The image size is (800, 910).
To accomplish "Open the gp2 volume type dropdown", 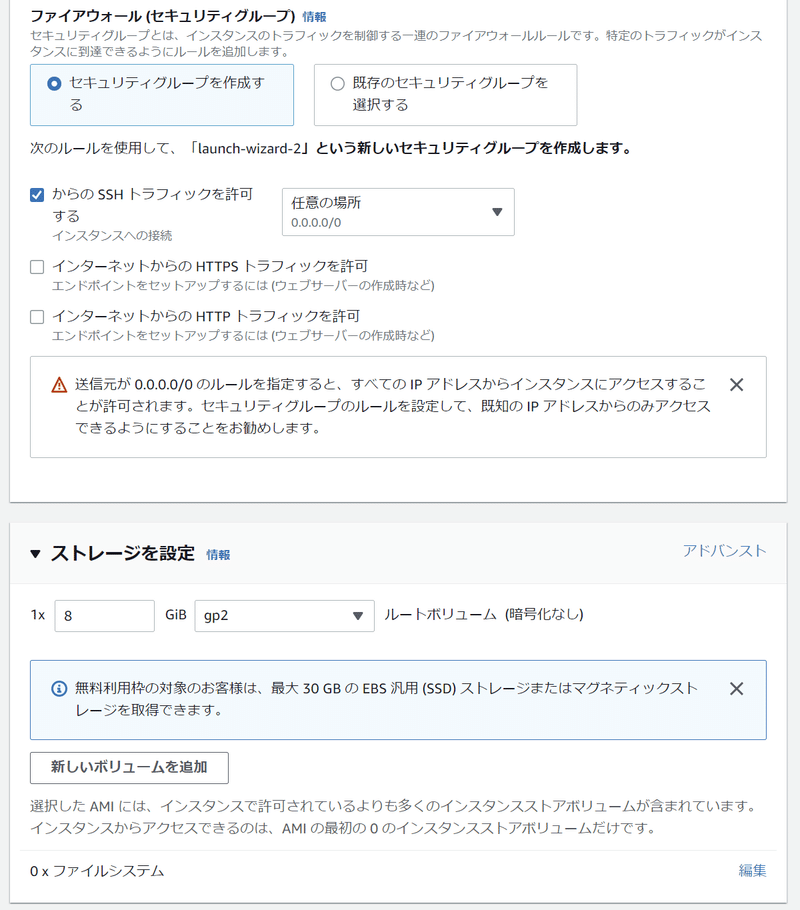I will (x=284, y=616).
